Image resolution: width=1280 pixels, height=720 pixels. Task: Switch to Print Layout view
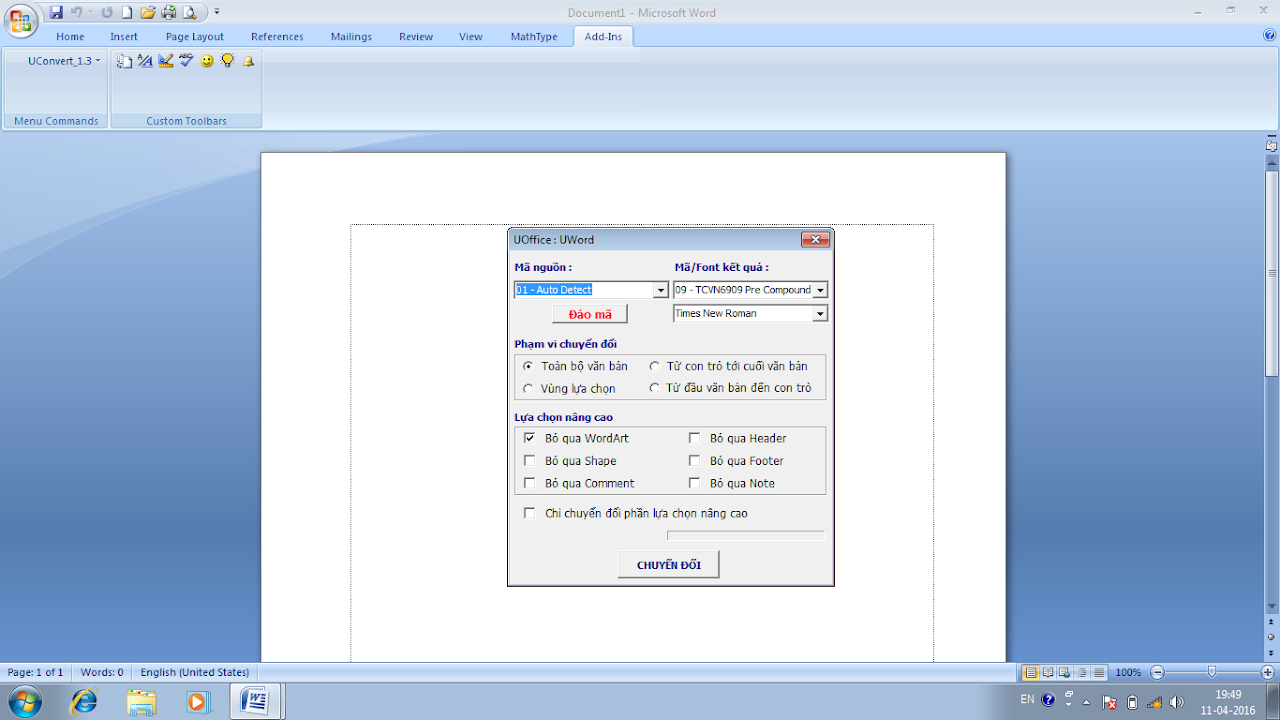(1031, 672)
